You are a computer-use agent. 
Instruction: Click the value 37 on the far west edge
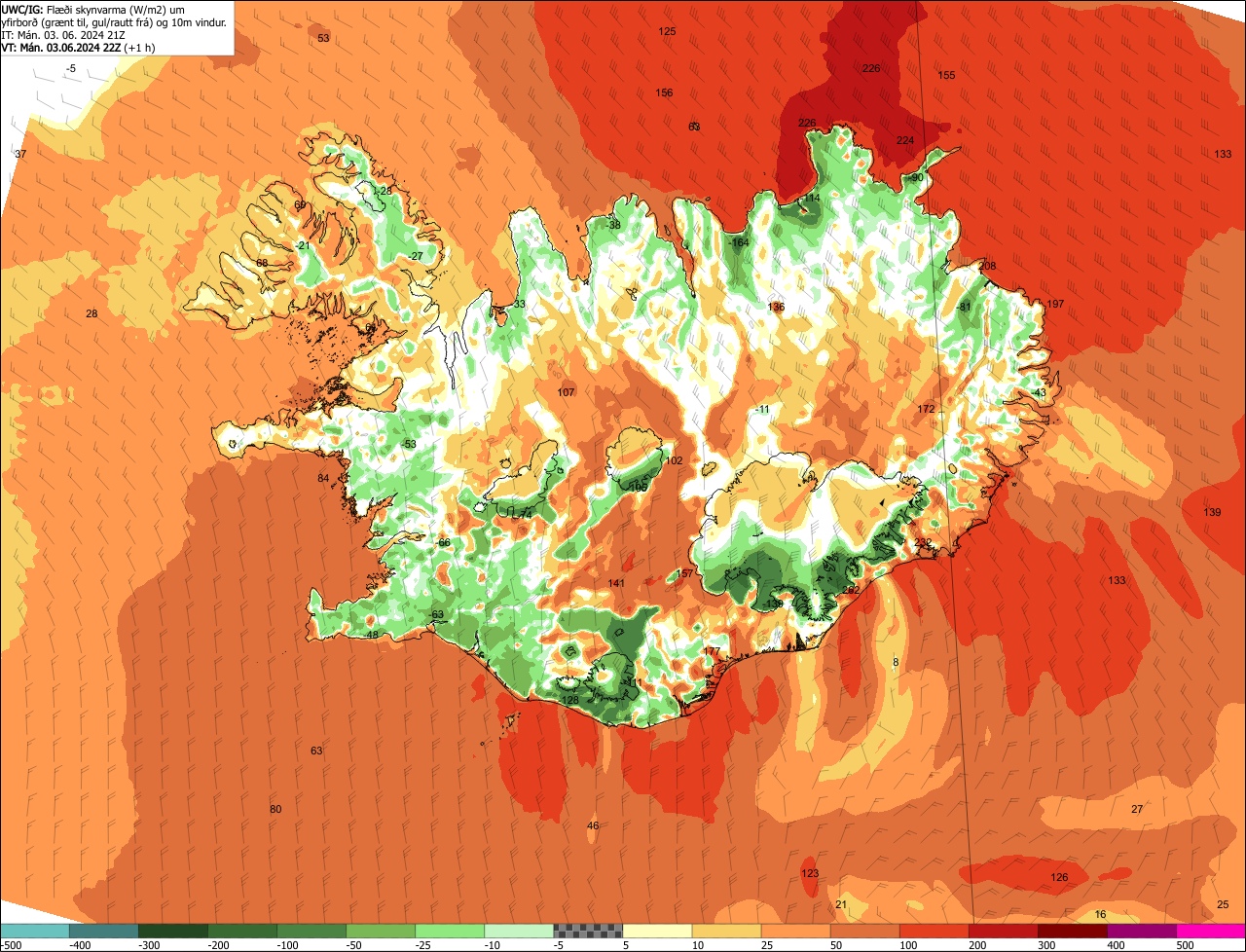coord(20,154)
